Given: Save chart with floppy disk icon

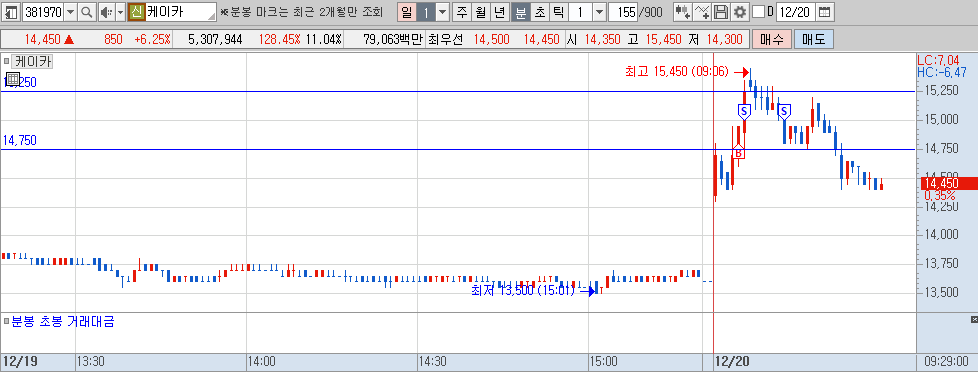Looking at the screenshot, I should coord(720,12).
